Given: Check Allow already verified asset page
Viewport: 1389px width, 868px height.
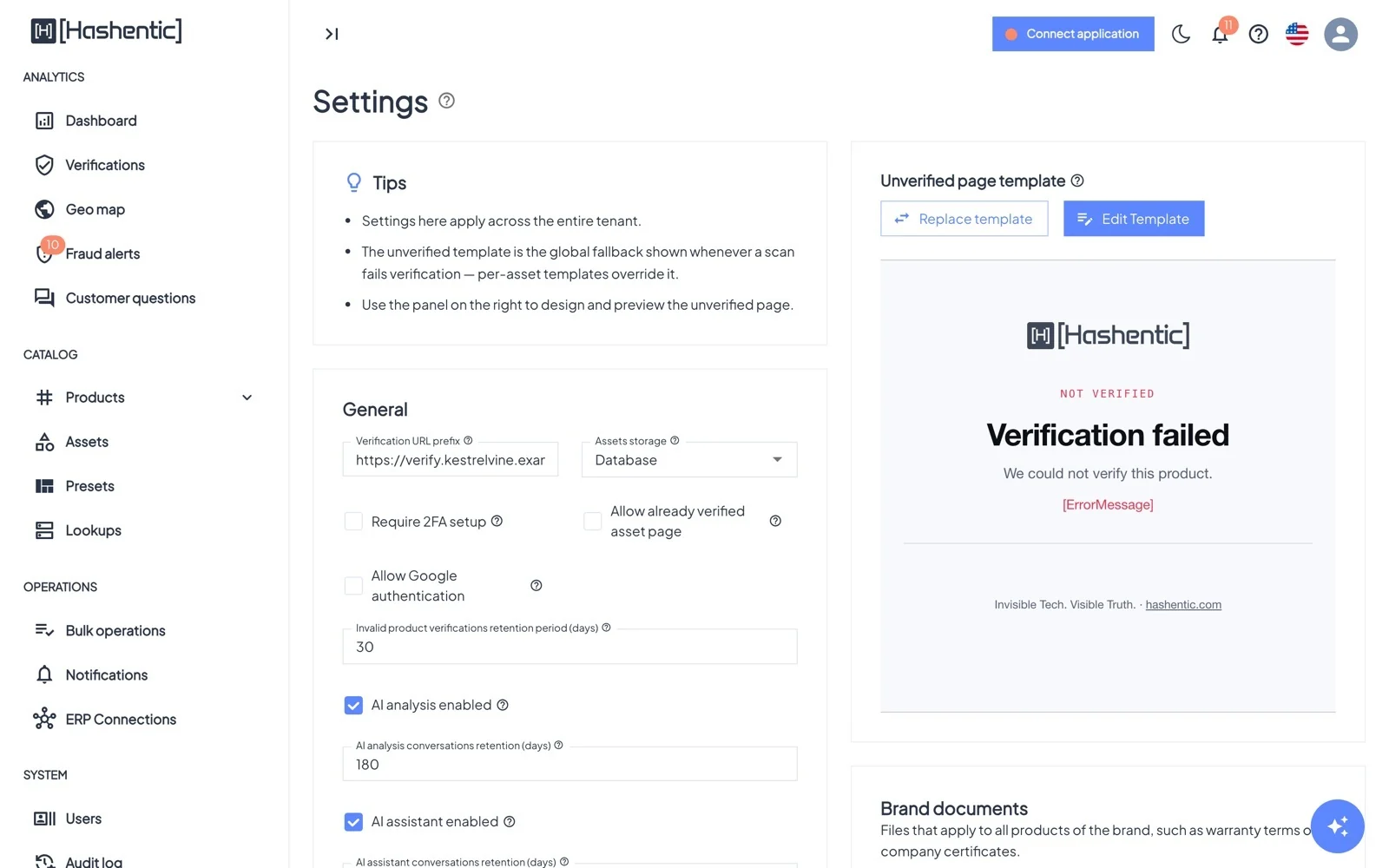Looking at the screenshot, I should coord(592,521).
